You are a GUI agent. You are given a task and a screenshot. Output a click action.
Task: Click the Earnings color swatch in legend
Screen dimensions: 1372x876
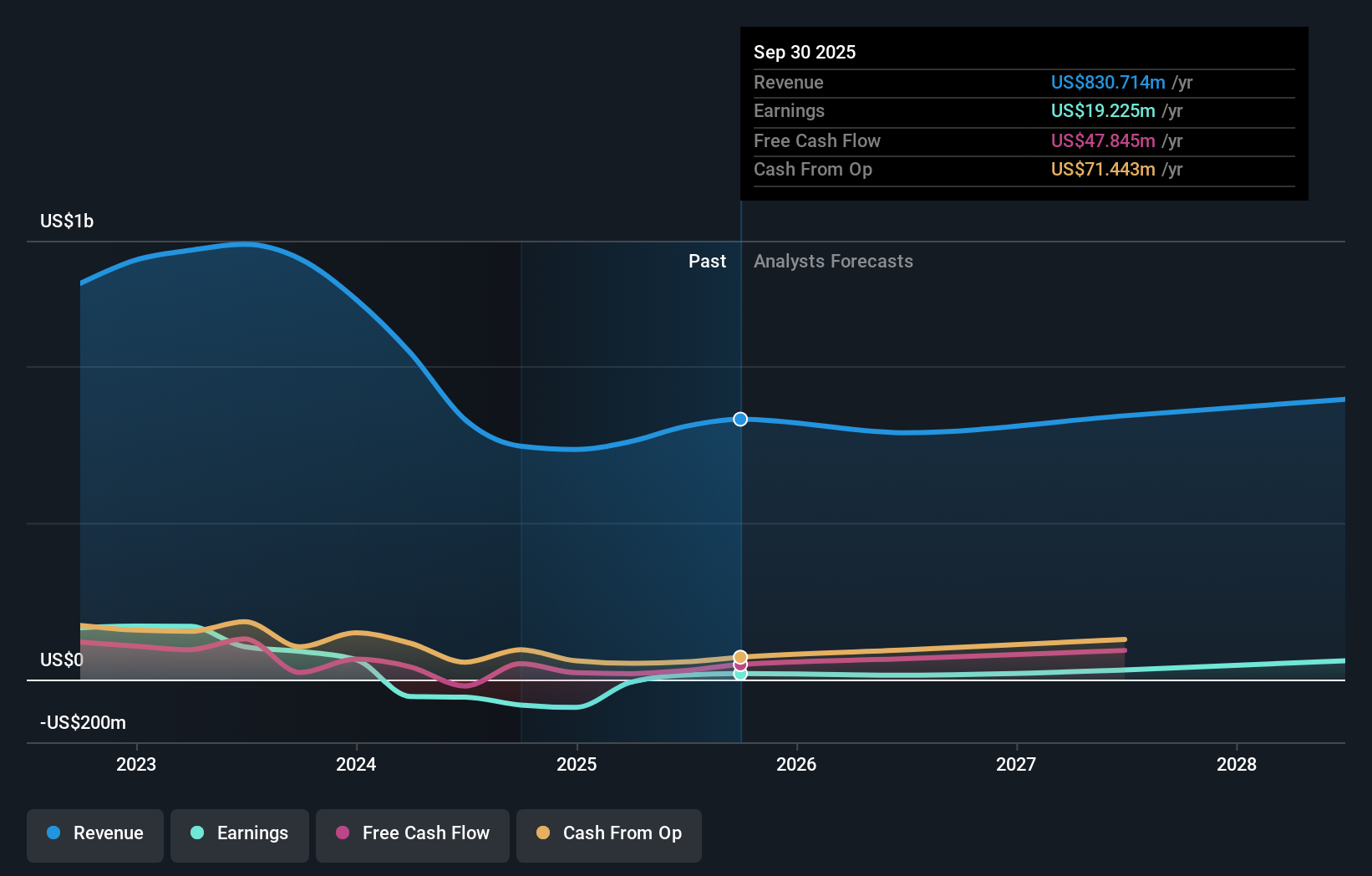(x=196, y=833)
